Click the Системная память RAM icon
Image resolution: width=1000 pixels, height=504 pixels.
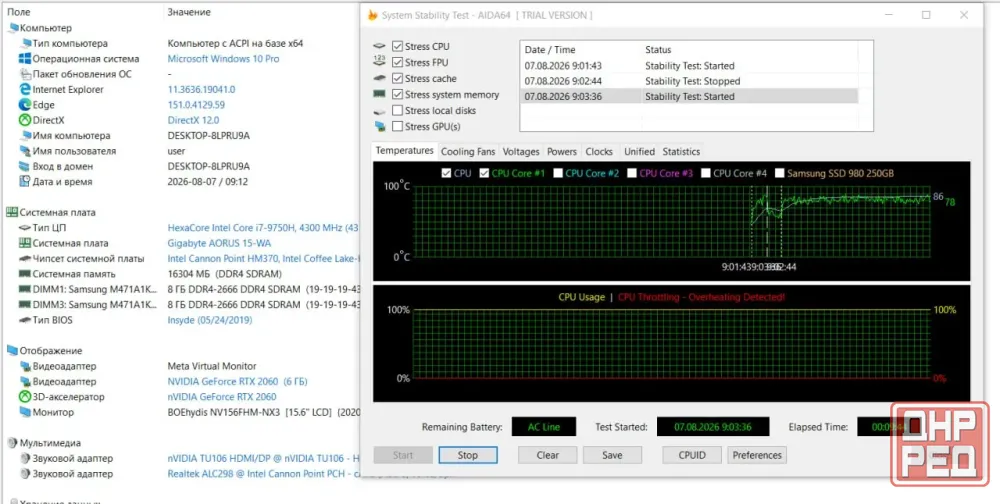[x=25, y=274]
